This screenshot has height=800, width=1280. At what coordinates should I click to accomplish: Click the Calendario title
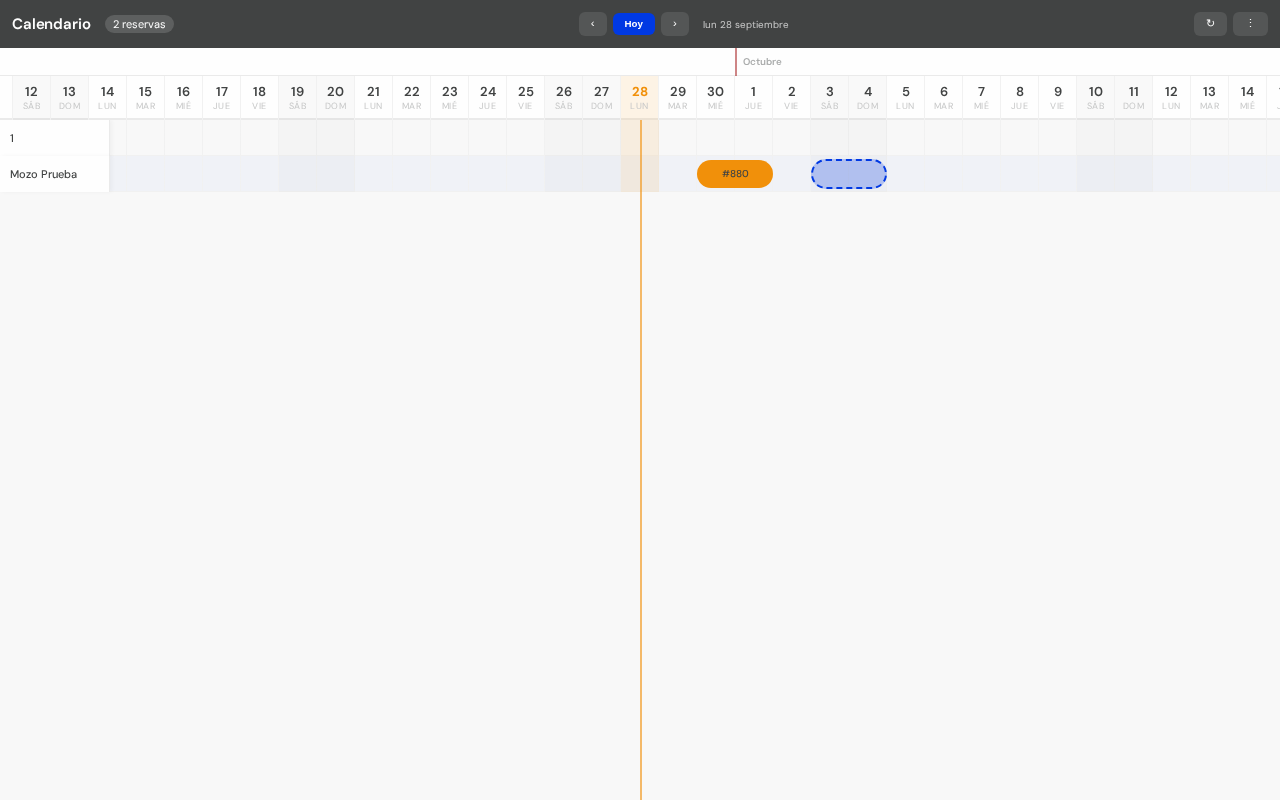[x=51, y=24]
